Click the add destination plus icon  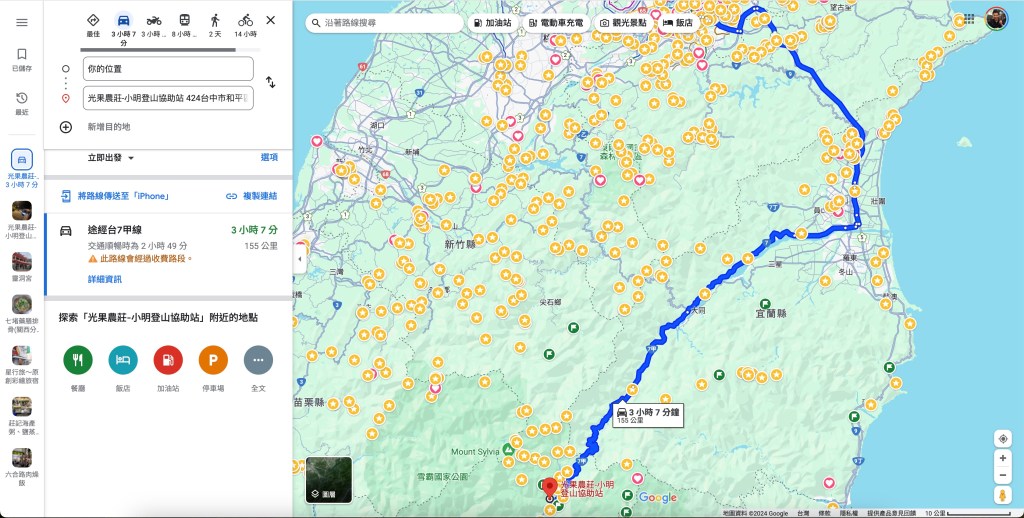pyautogui.click(x=66, y=127)
